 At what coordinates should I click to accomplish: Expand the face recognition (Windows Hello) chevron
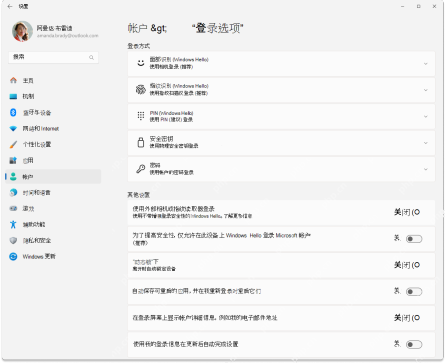click(426, 63)
